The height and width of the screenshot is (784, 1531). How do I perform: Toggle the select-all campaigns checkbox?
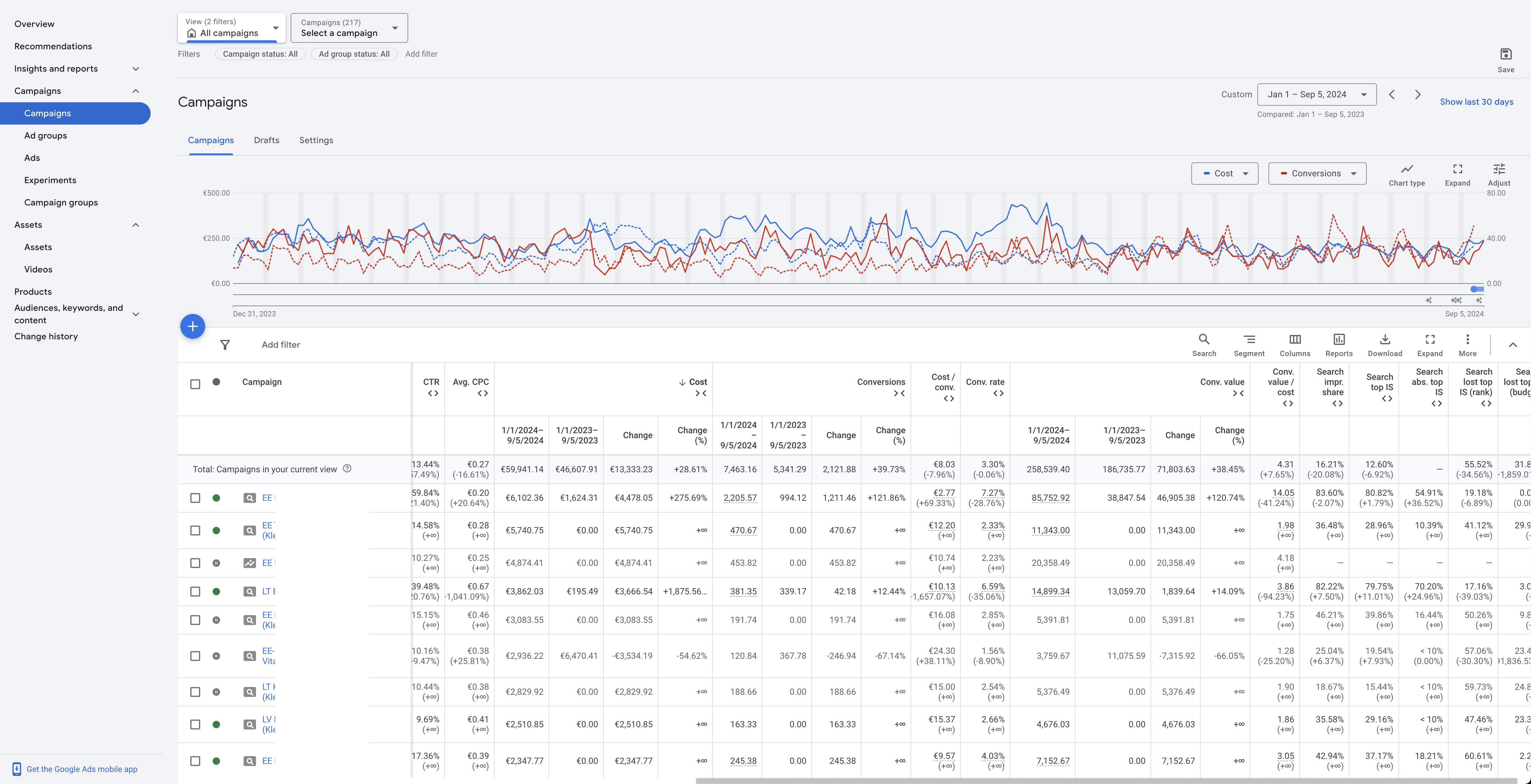click(x=195, y=384)
